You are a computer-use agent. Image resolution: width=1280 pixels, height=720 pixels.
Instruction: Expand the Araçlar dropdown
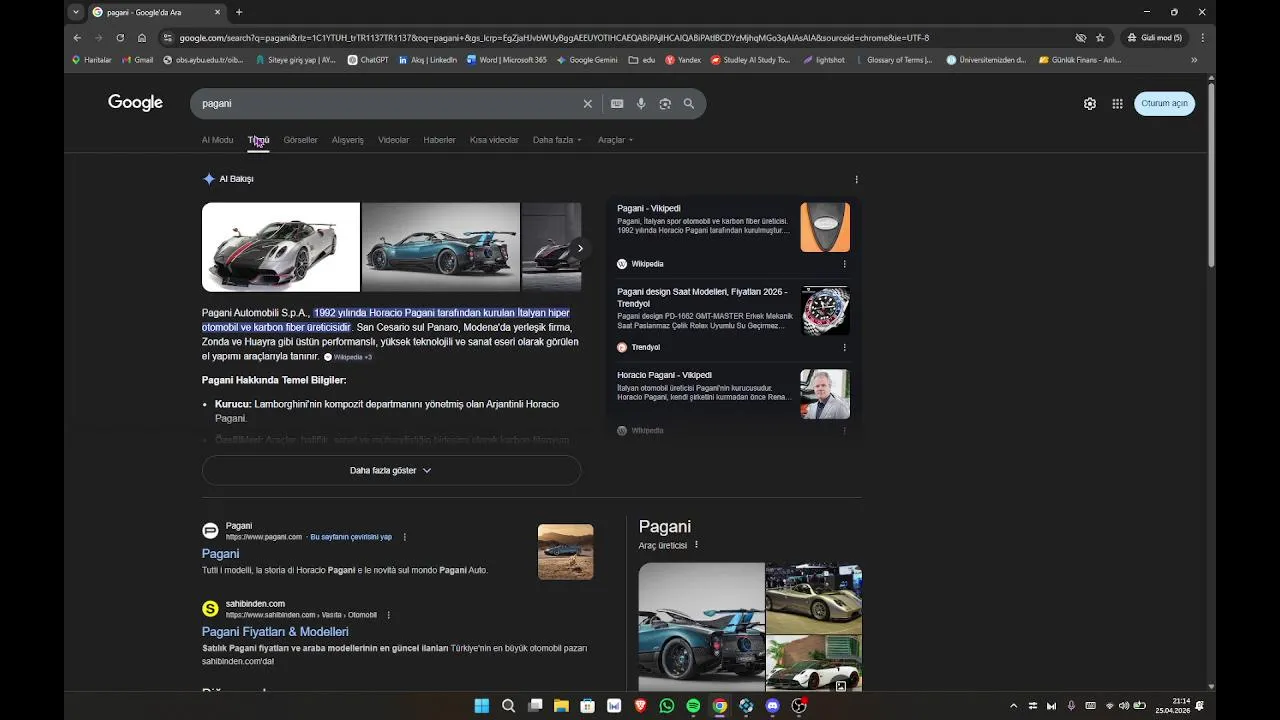[616, 140]
